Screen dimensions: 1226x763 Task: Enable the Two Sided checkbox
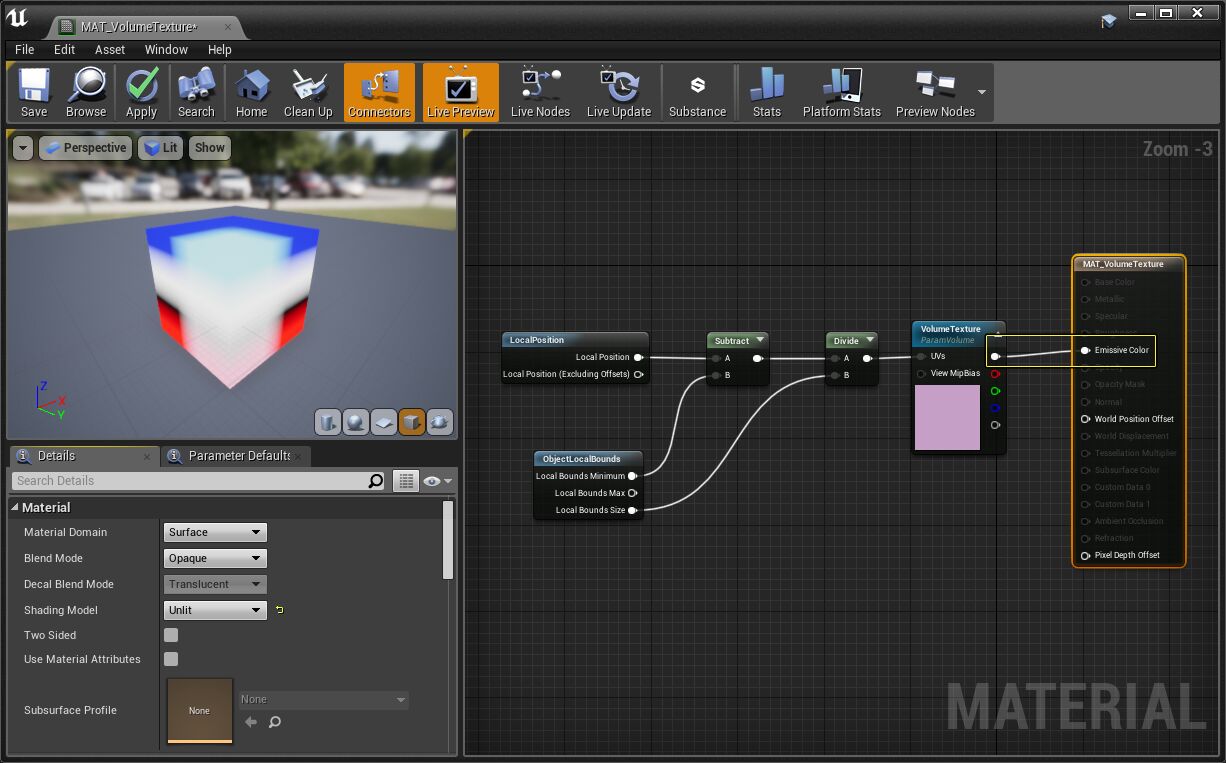[x=171, y=635]
